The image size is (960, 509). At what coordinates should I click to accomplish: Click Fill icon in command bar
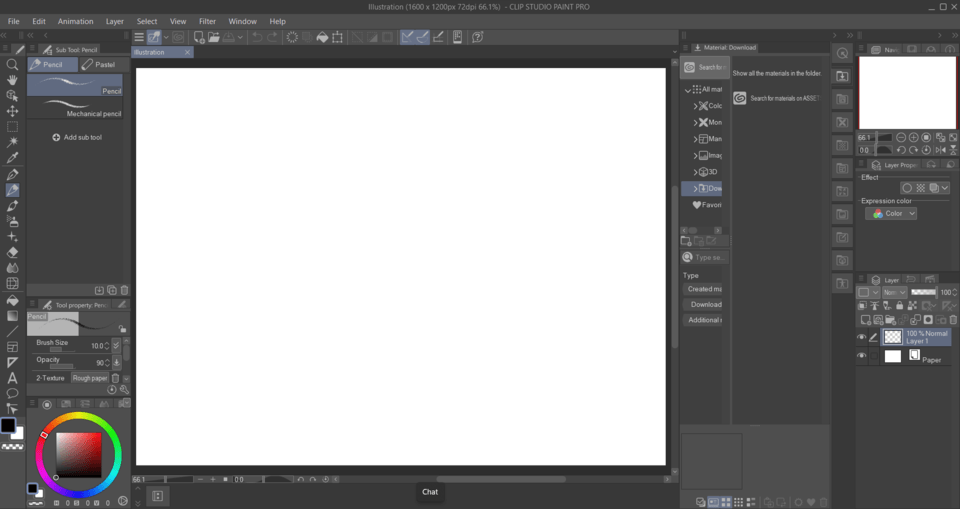pyautogui.click(x=322, y=37)
